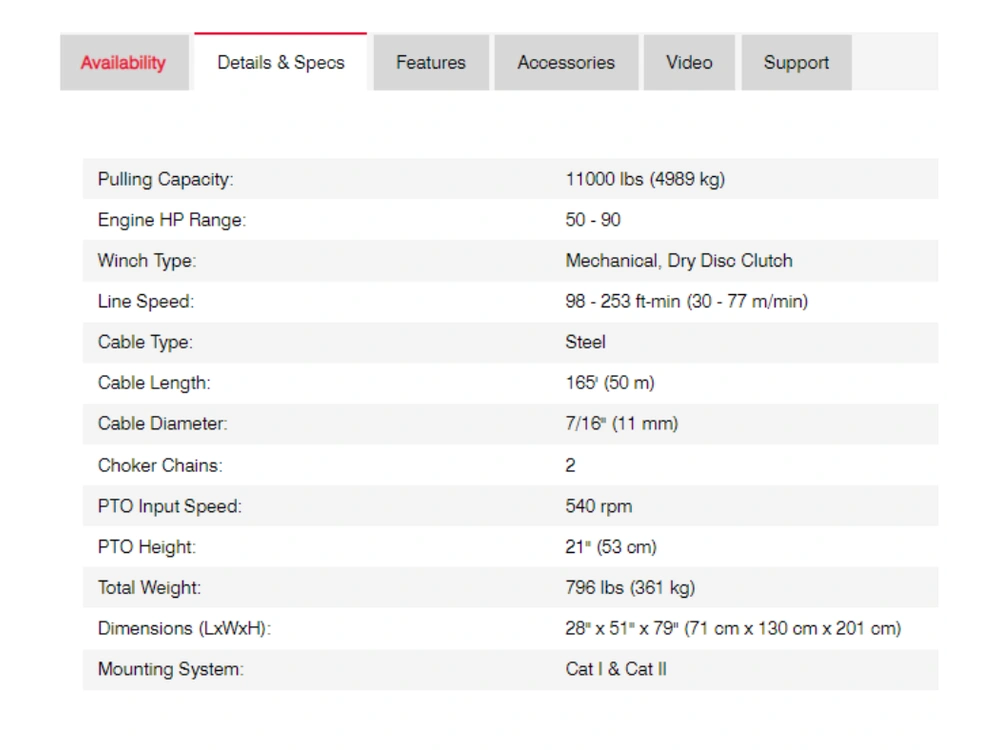Click the Cat I & Cat II value
This screenshot has width=1000, height=750.
point(616,669)
